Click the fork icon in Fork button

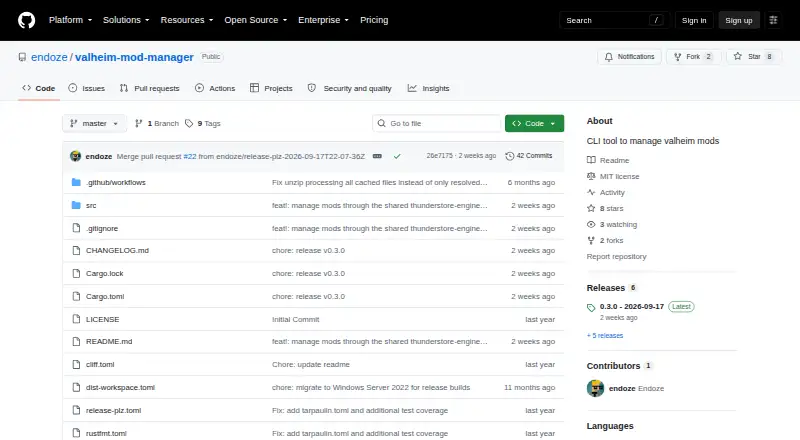point(677,57)
